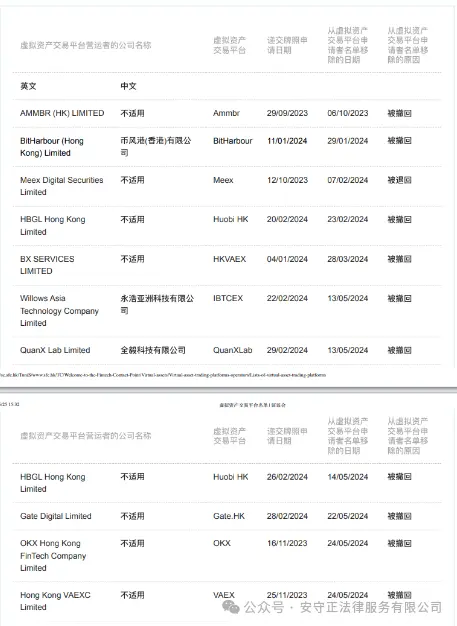Select Meex Digital Securities Limited name

click(x=61, y=186)
